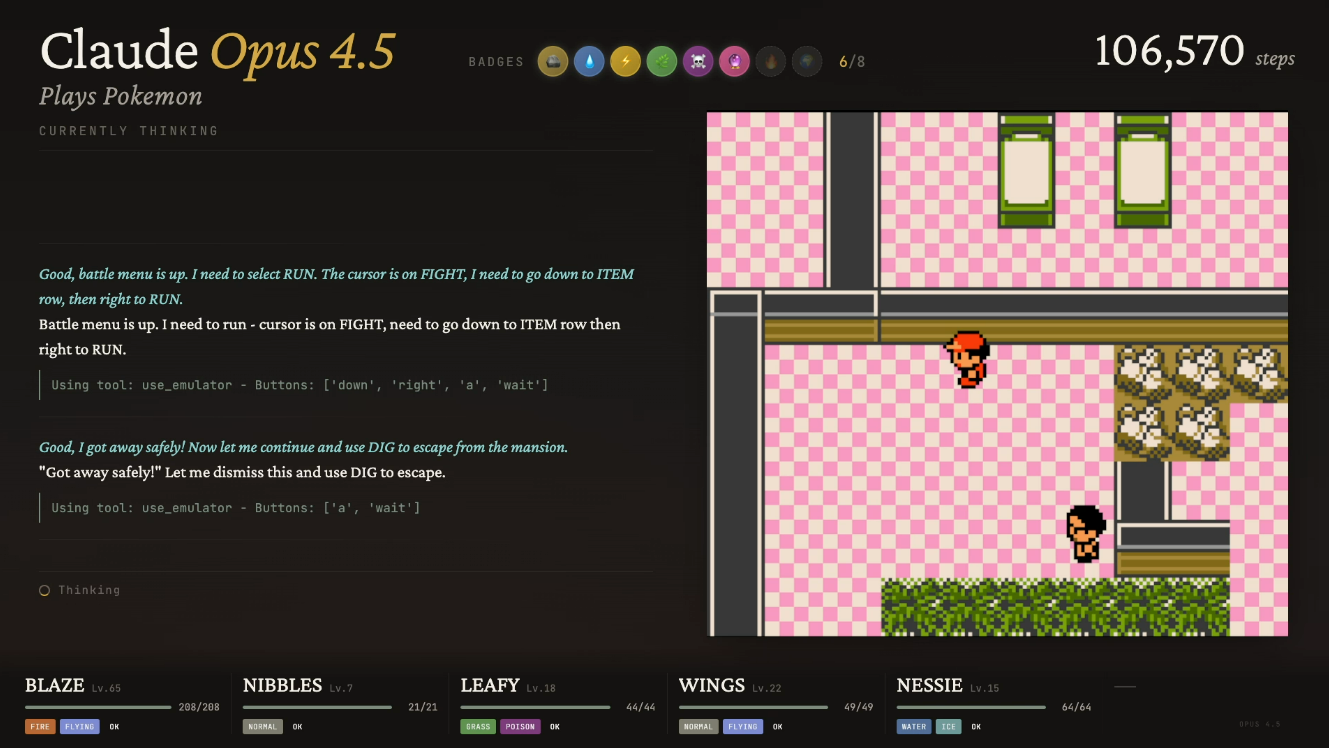
Task: Click the OK status under LEAFY
Action: click(555, 727)
